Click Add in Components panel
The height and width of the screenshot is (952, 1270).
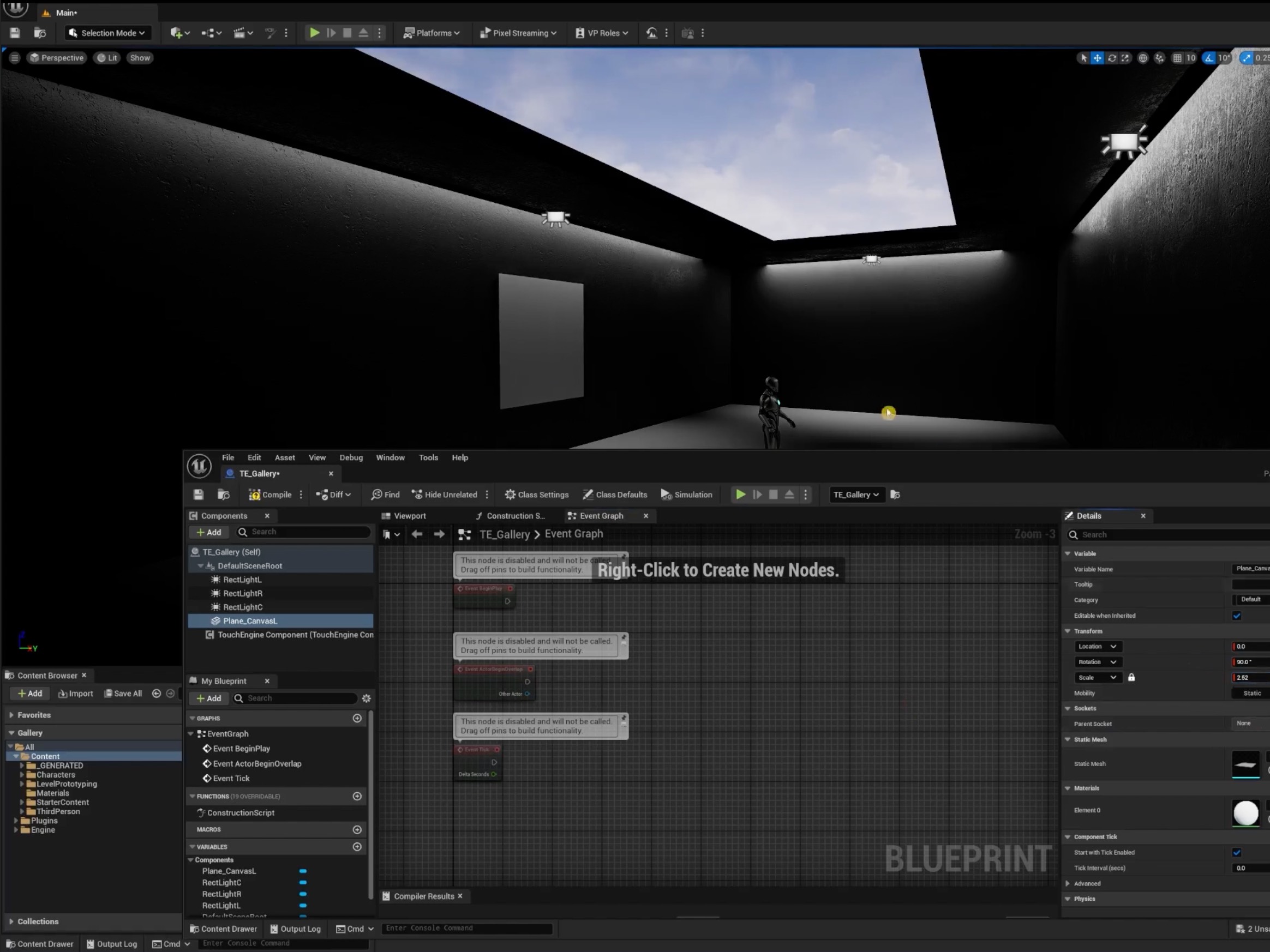(208, 533)
